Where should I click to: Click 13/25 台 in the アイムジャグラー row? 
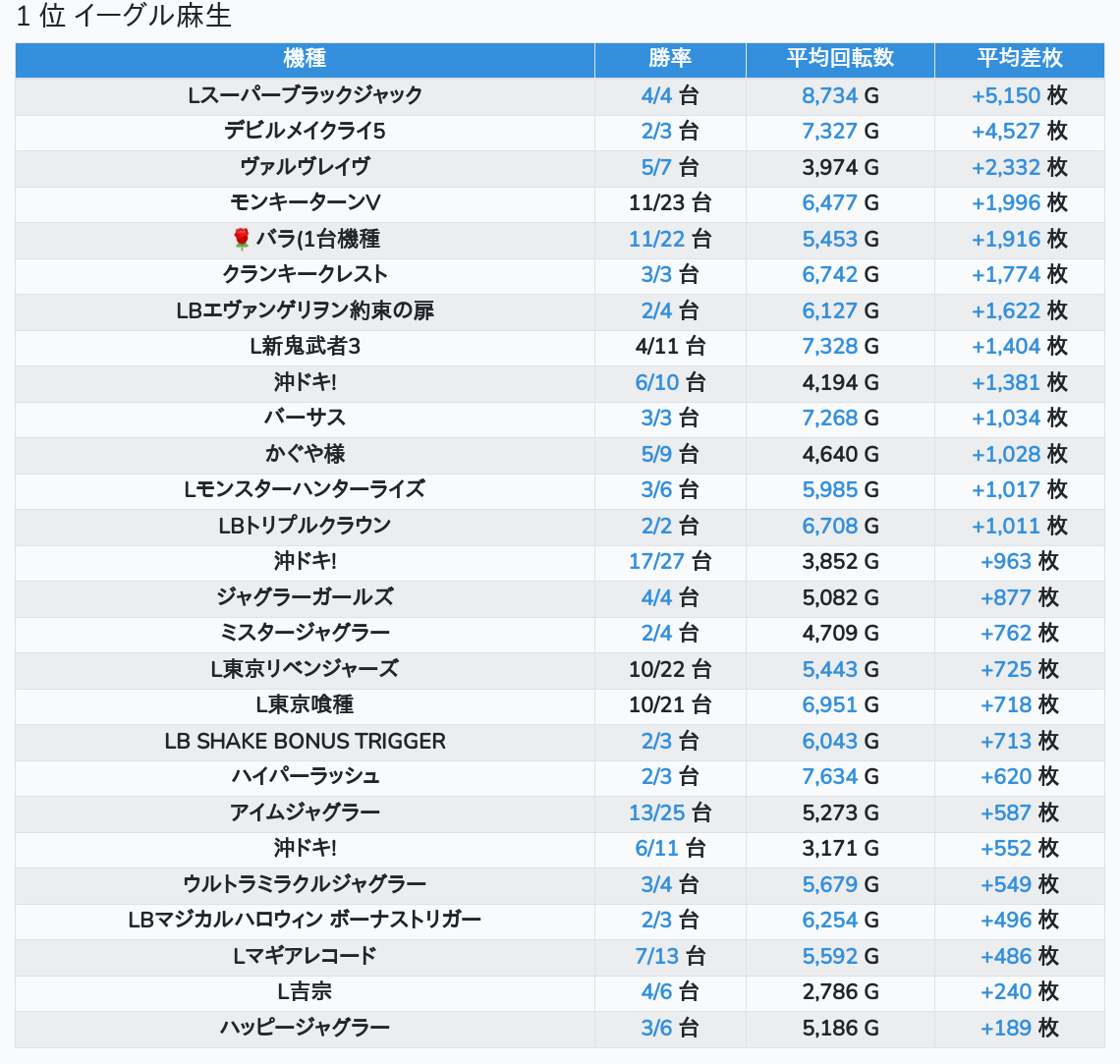point(656,812)
